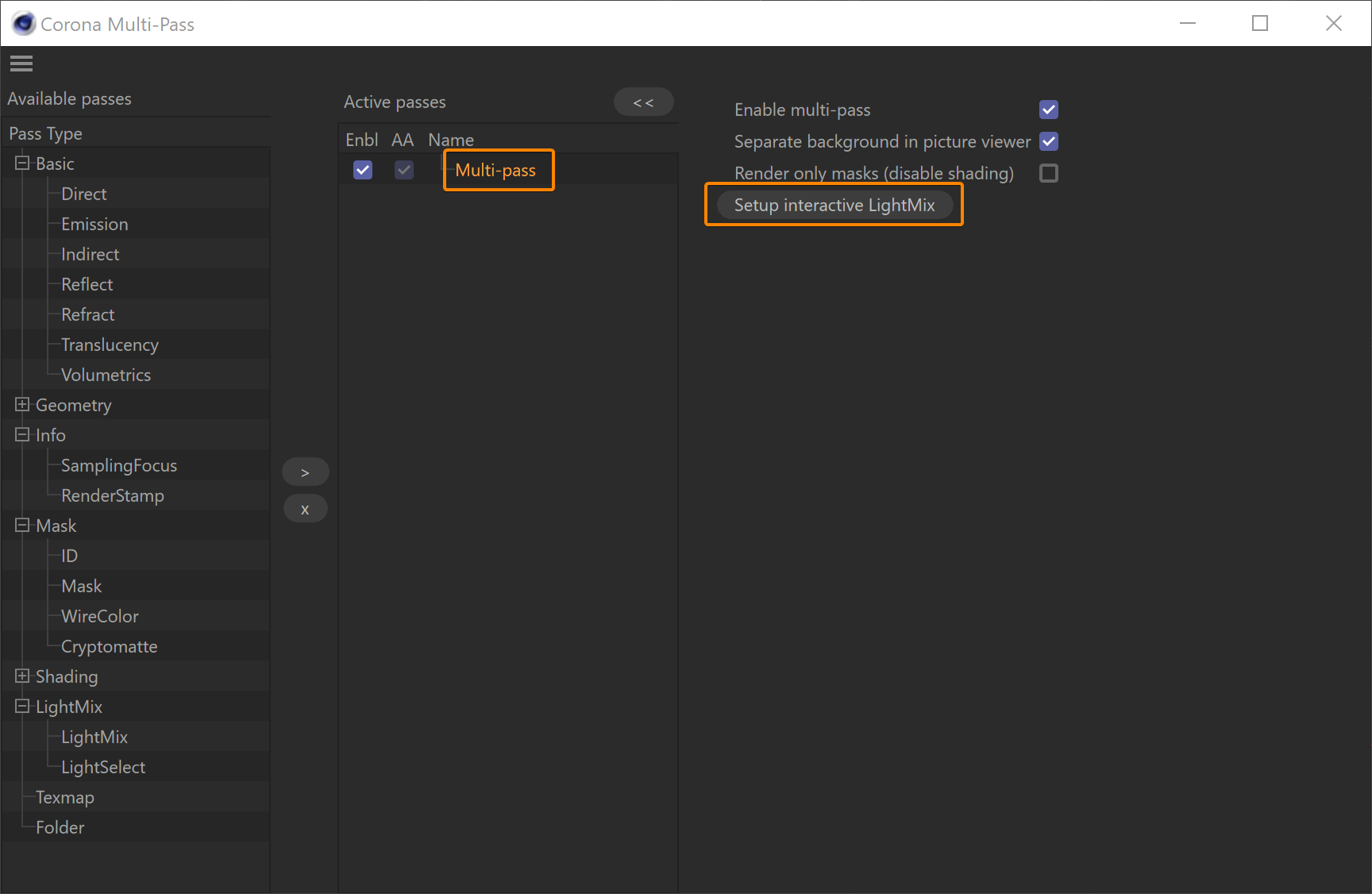
Task: Click the Enbl column header
Action: pyautogui.click(x=361, y=140)
